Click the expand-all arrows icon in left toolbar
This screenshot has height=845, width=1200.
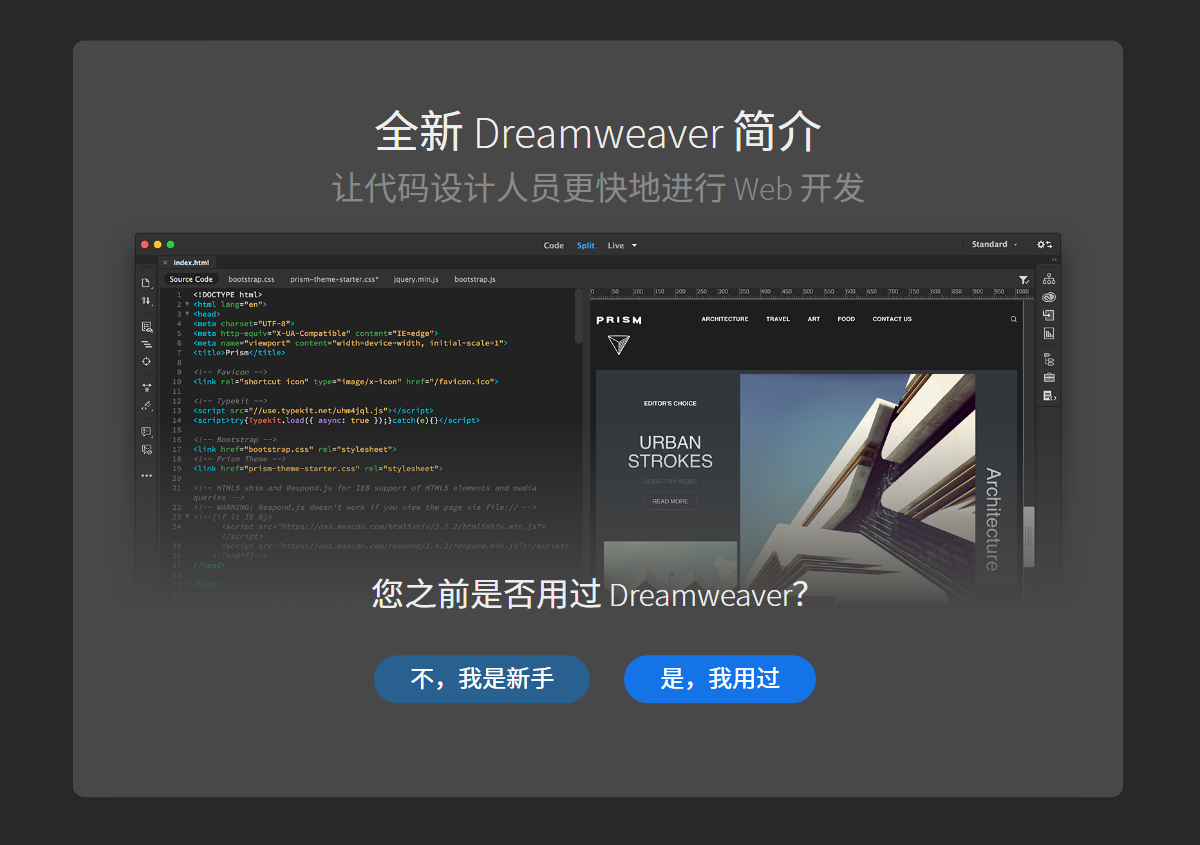pyautogui.click(x=146, y=387)
